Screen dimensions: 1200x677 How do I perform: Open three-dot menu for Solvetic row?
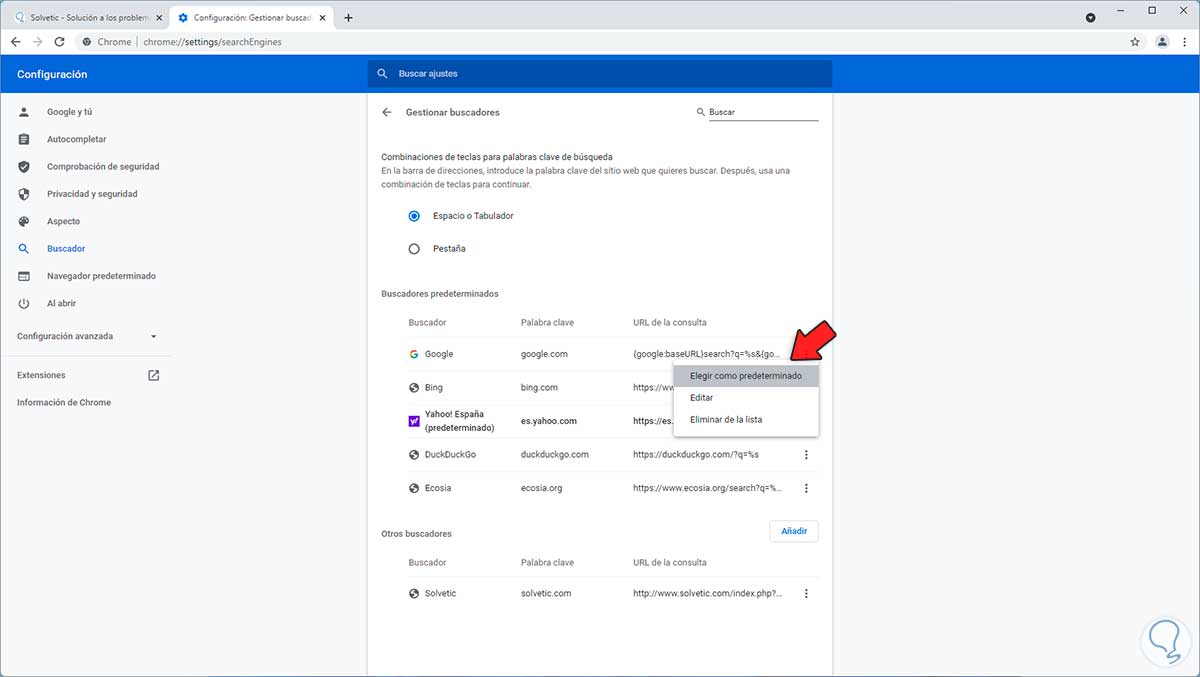tap(806, 593)
